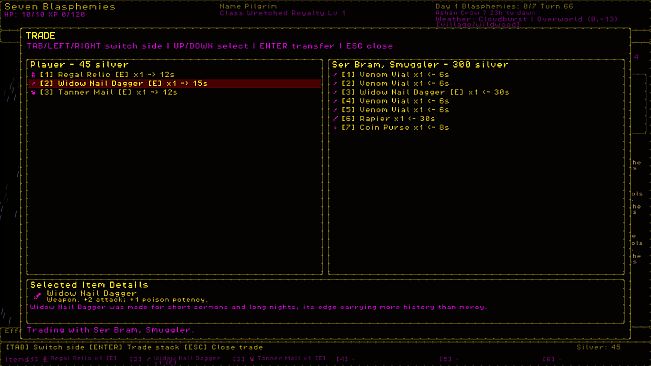This screenshot has height=366, width=651.
Task: Select the highlighted Widow Nail Dagger 15s row
Action: [x=174, y=83]
